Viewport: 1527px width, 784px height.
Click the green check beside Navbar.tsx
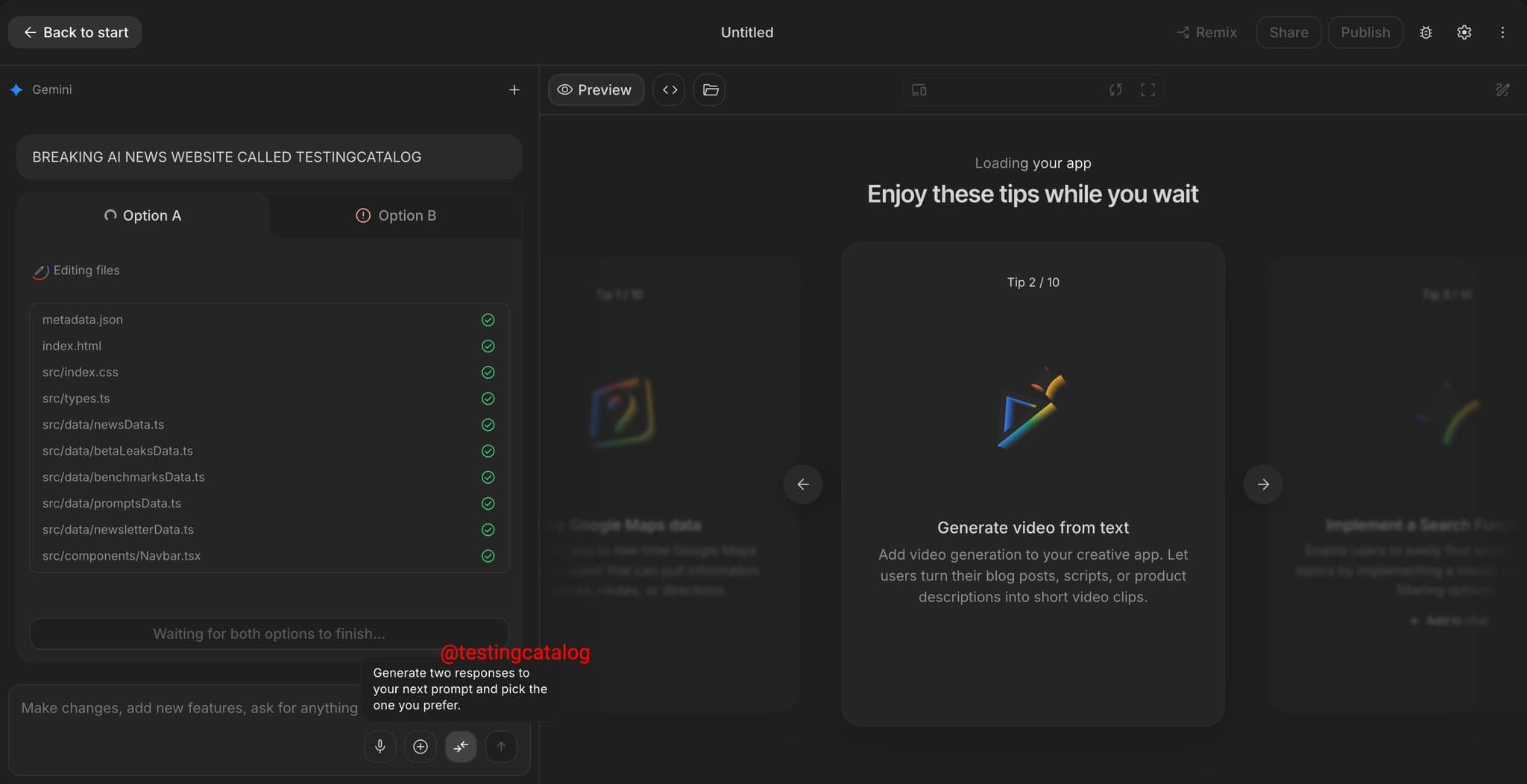(488, 556)
